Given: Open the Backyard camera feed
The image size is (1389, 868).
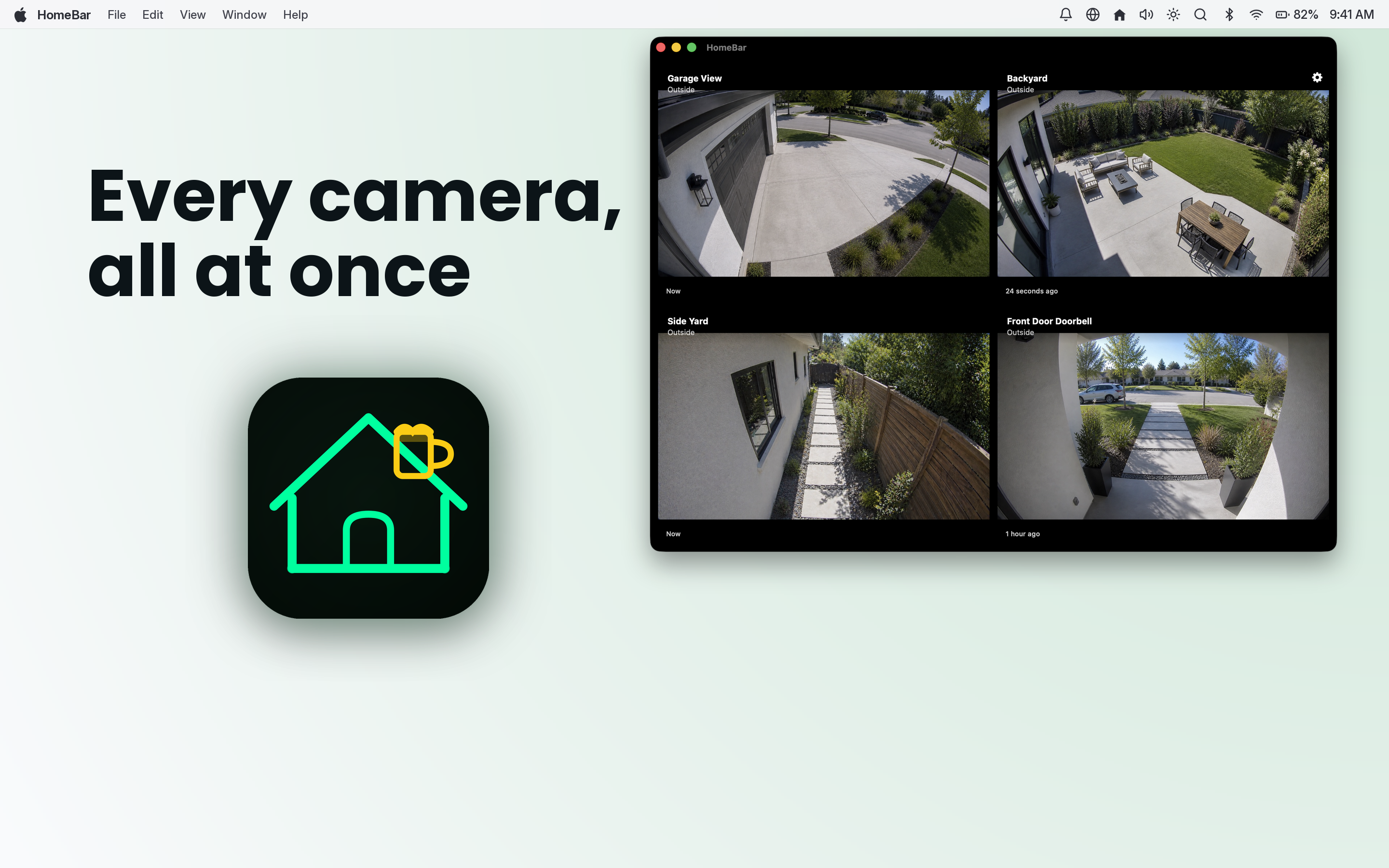Looking at the screenshot, I should point(1163,183).
